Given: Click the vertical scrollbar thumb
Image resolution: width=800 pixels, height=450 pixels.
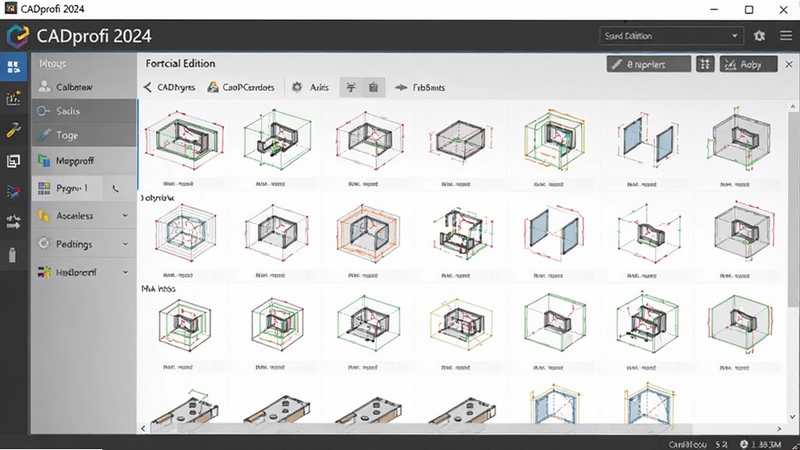Looking at the screenshot, I should (792, 209).
